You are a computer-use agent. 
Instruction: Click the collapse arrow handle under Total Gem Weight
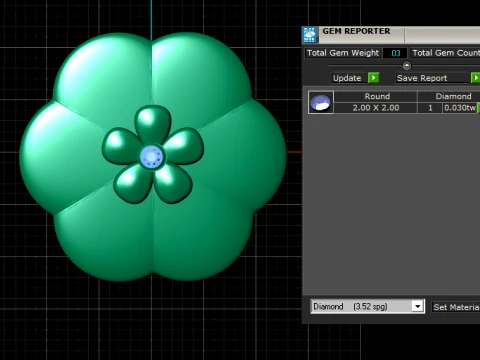tap(406, 65)
